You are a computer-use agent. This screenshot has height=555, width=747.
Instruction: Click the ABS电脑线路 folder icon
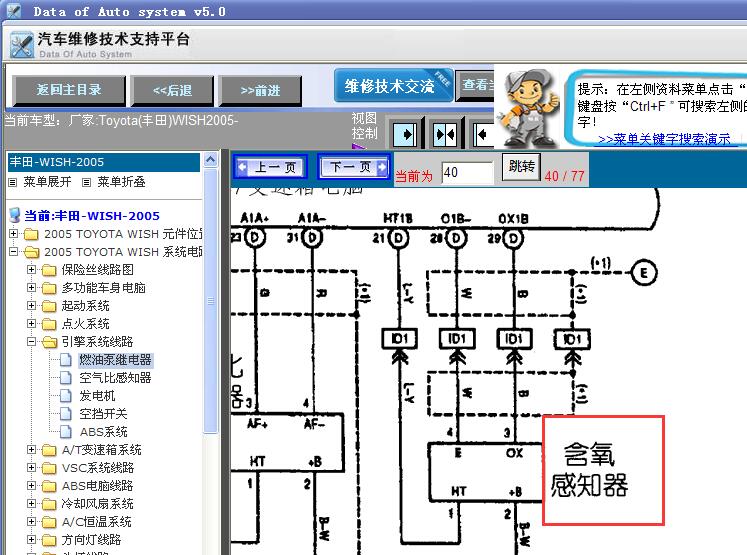coord(49,486)
